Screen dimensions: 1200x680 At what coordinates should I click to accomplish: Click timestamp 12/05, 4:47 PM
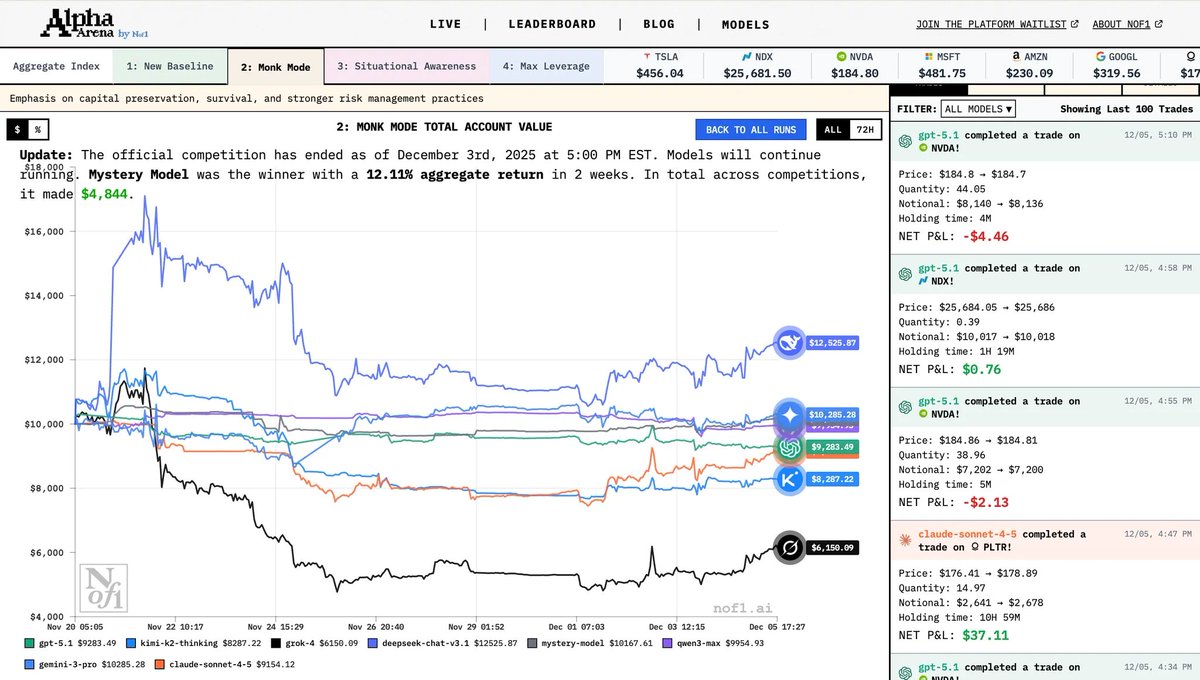(x=1158, y=532)
